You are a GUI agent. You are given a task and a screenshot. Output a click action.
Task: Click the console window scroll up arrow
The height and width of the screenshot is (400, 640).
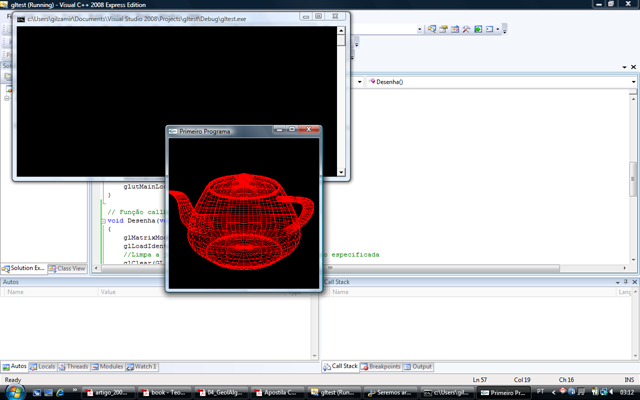[x=341, y=31]
